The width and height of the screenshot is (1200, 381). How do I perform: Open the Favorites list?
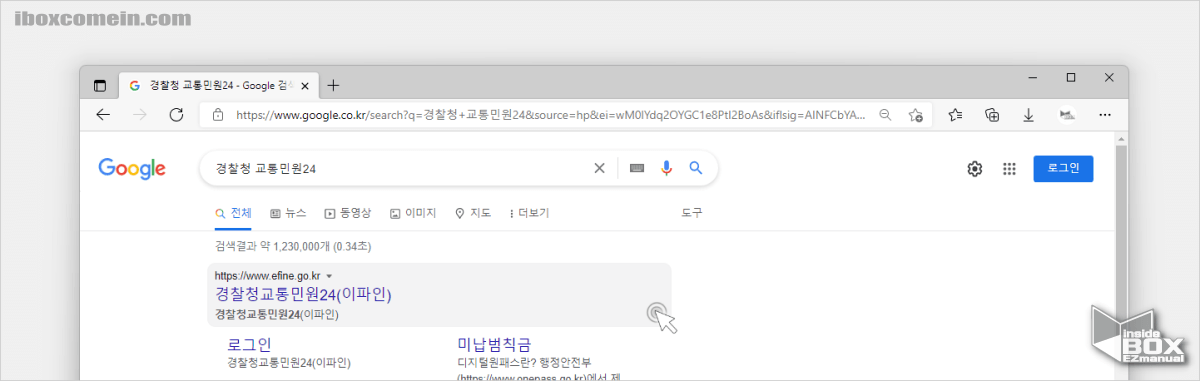coord(955,115)
